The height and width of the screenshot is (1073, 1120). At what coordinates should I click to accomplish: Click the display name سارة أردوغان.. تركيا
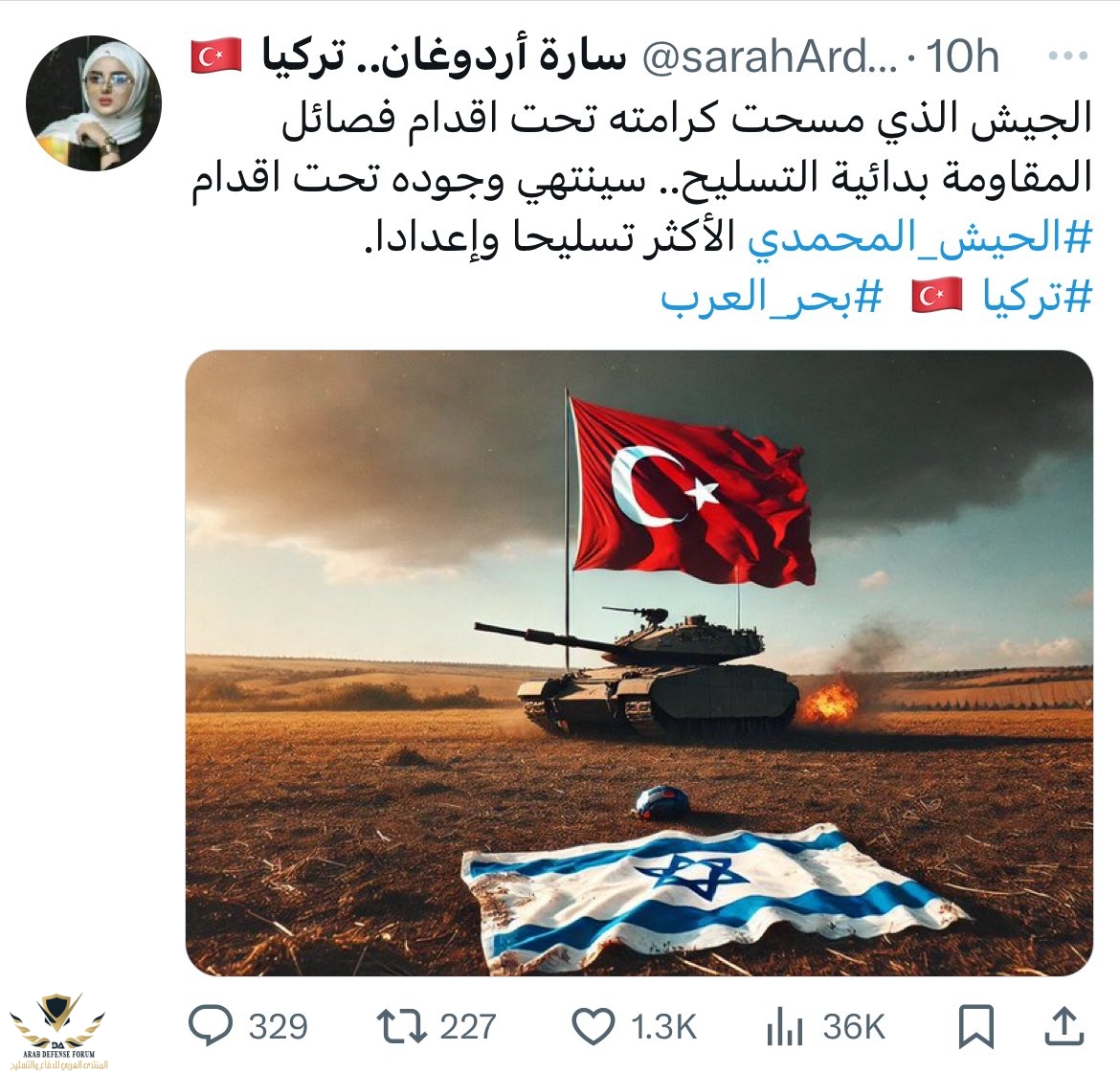(444, 57)
